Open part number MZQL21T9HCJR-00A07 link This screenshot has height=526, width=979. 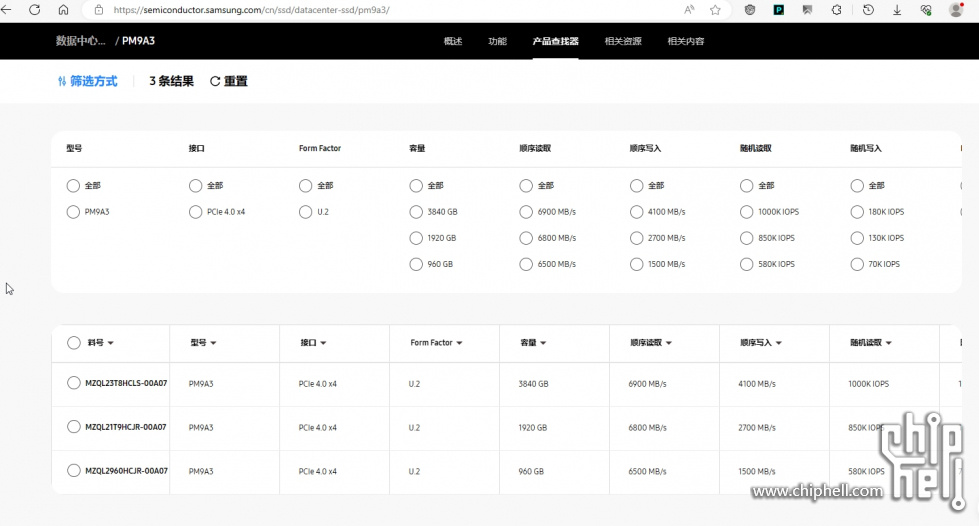(125, 427)
